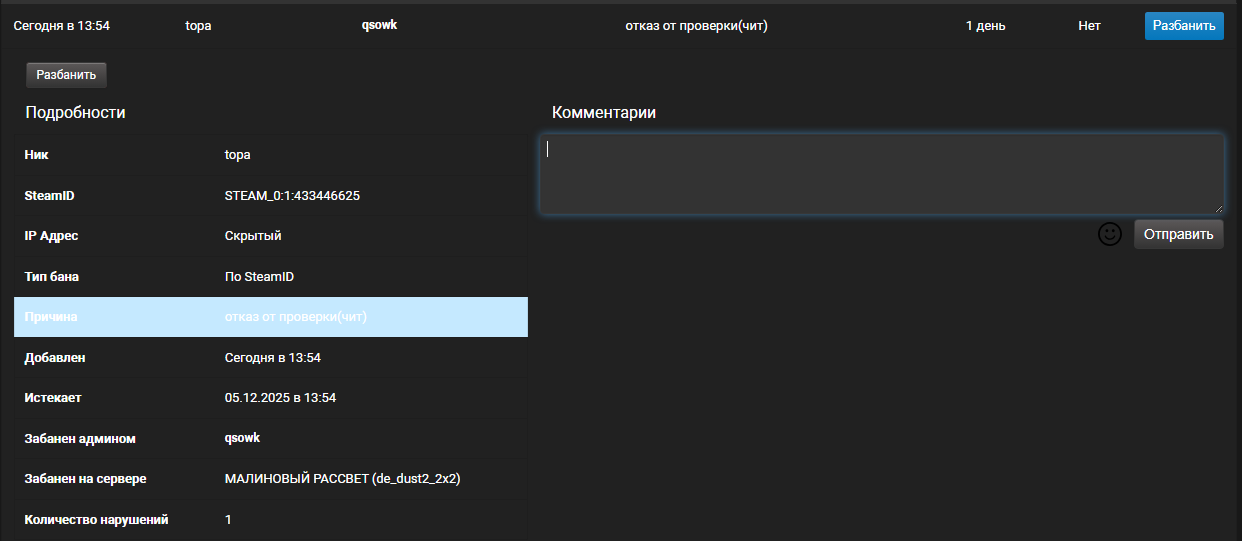Image resolution: width=1242 pixels, height=541 pixels.
Task: Click the highlighted Причина details row
Action: coord(270,317)
